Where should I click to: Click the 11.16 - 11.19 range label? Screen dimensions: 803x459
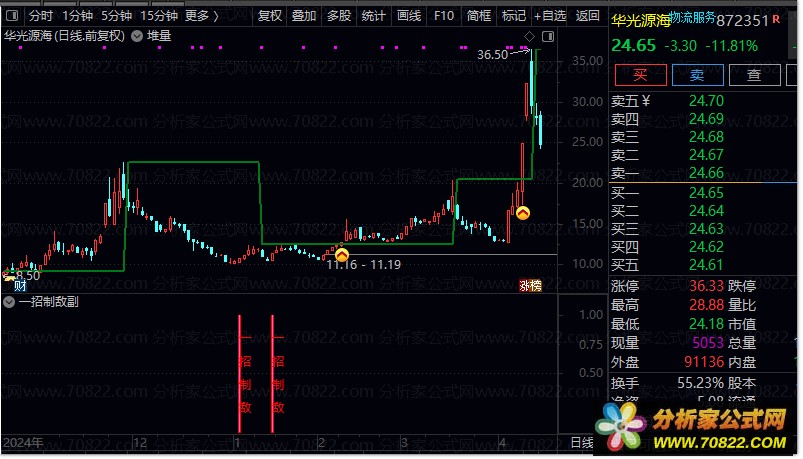[x=364, y=265]
